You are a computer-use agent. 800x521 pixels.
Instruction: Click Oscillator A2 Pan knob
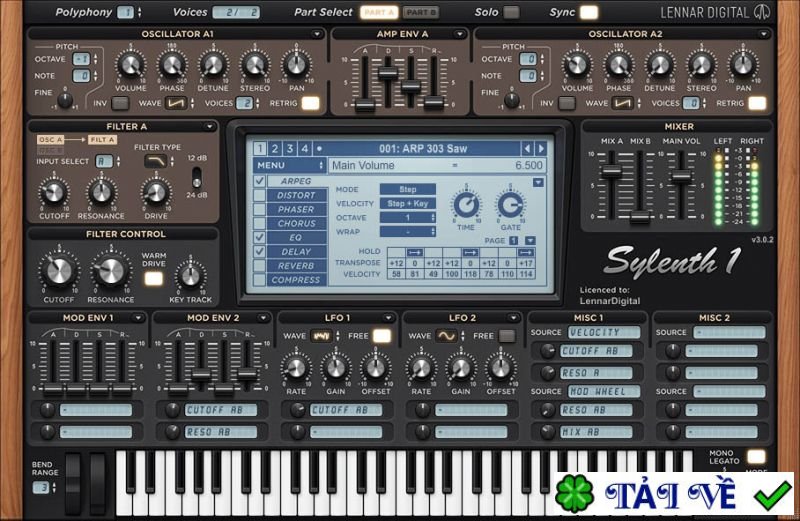pos(743,65)
